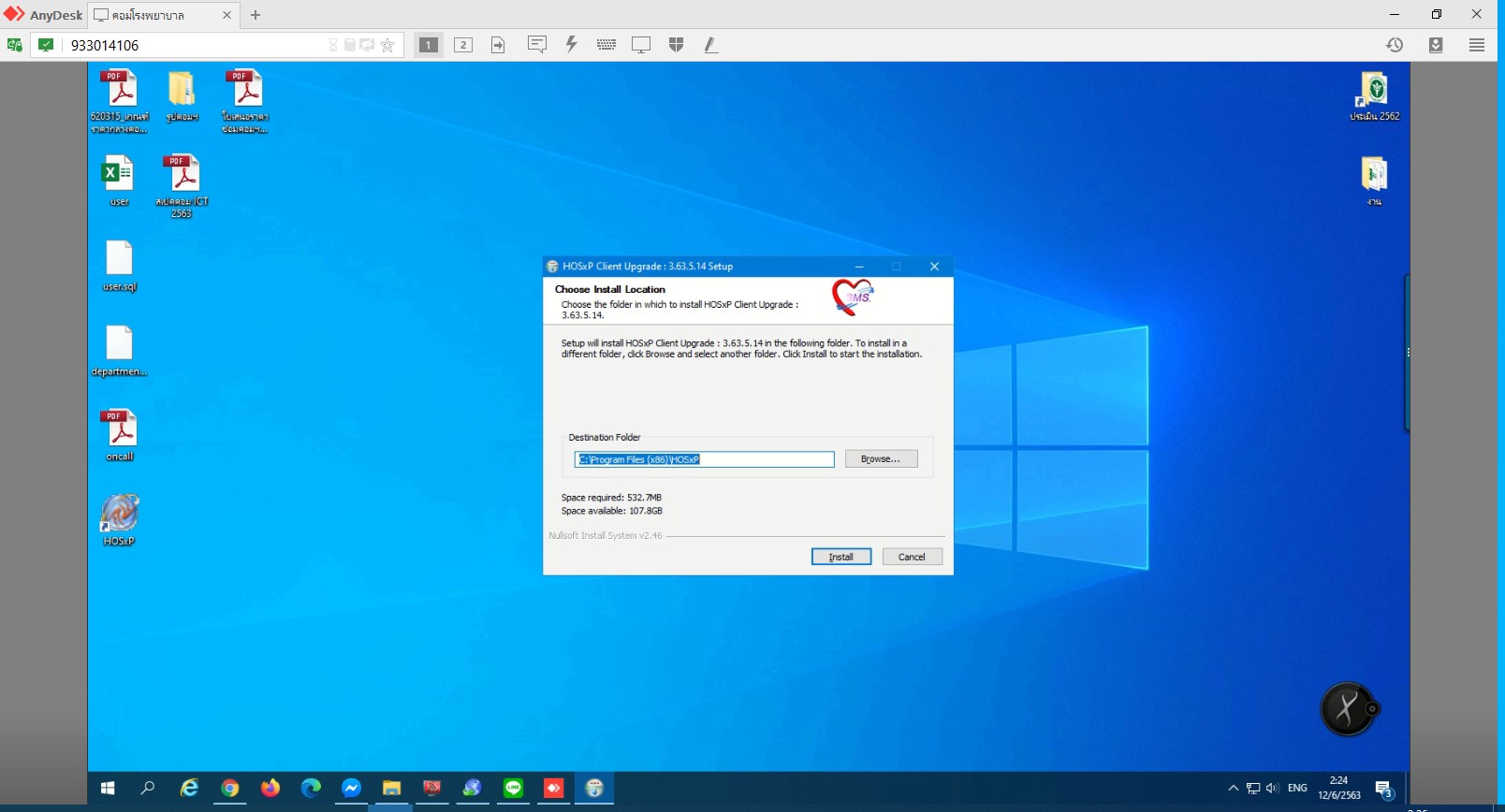Screen dimensions: 1505x812
Task: Click the remote network tray icon
Action: [1253, 789]
